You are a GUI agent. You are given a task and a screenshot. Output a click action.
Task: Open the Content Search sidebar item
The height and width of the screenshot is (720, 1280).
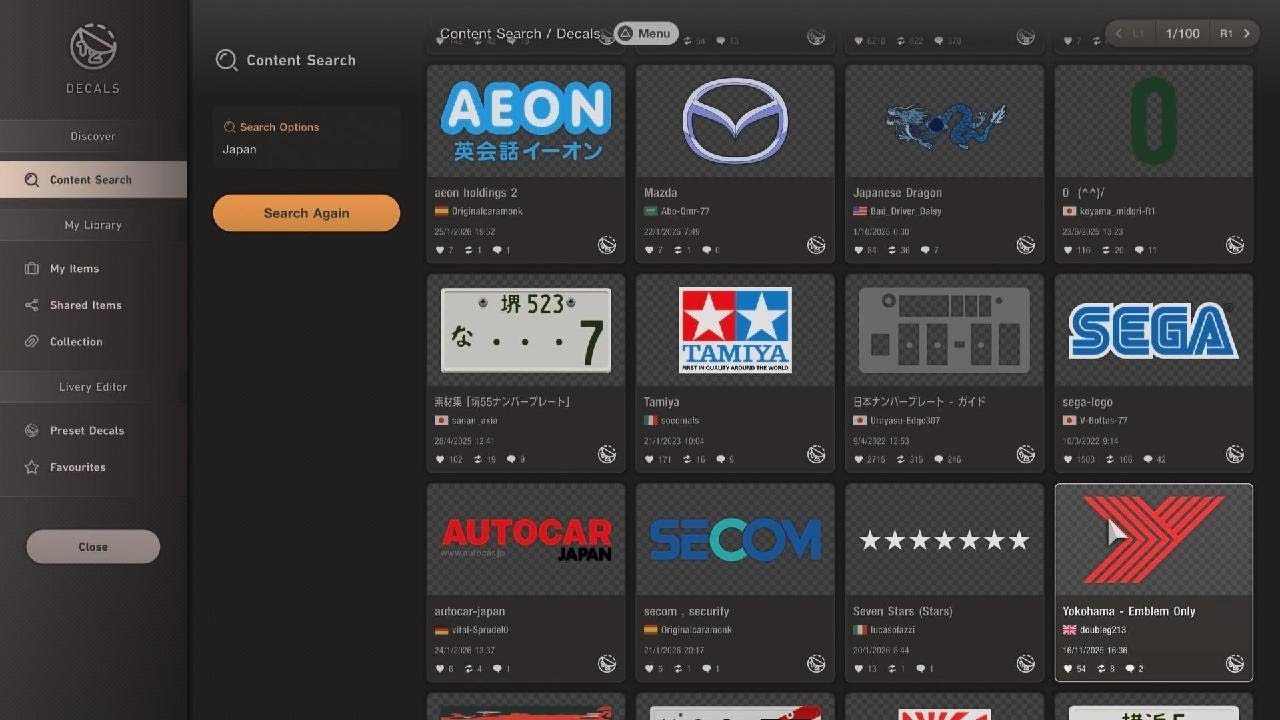93,180
